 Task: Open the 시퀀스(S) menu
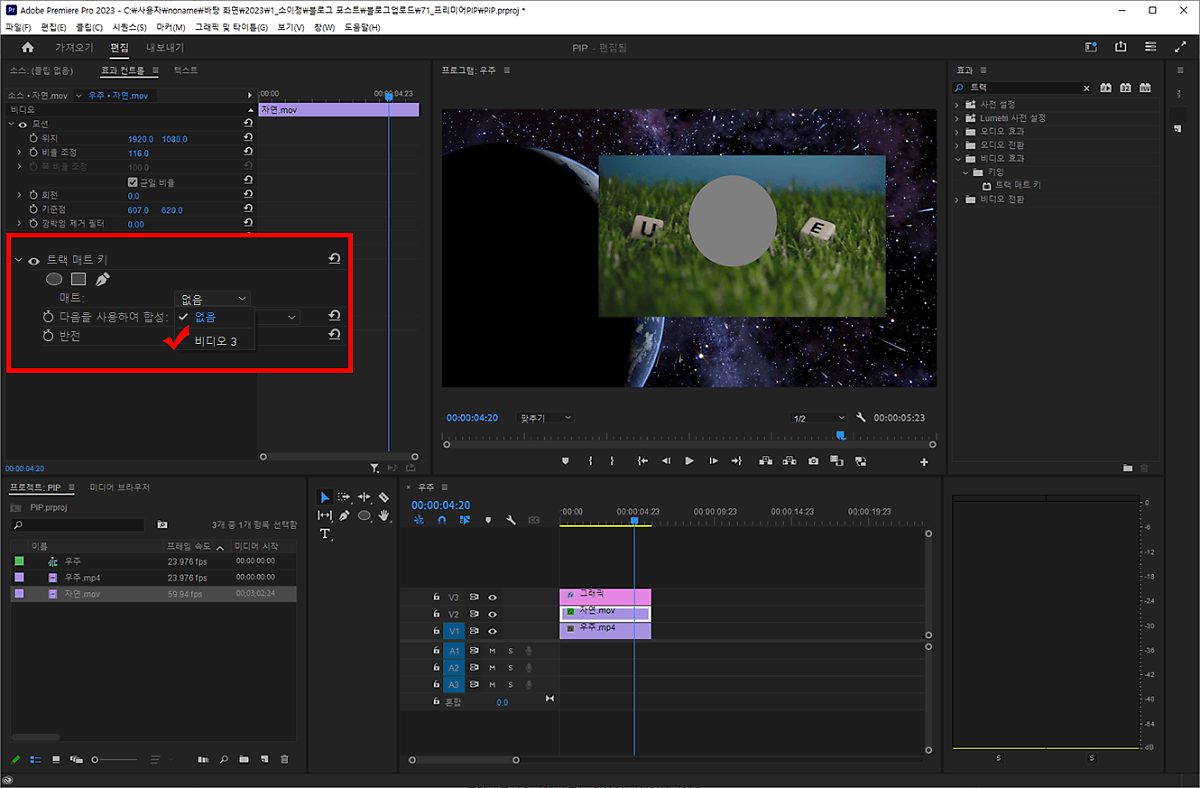pos(130,27)
